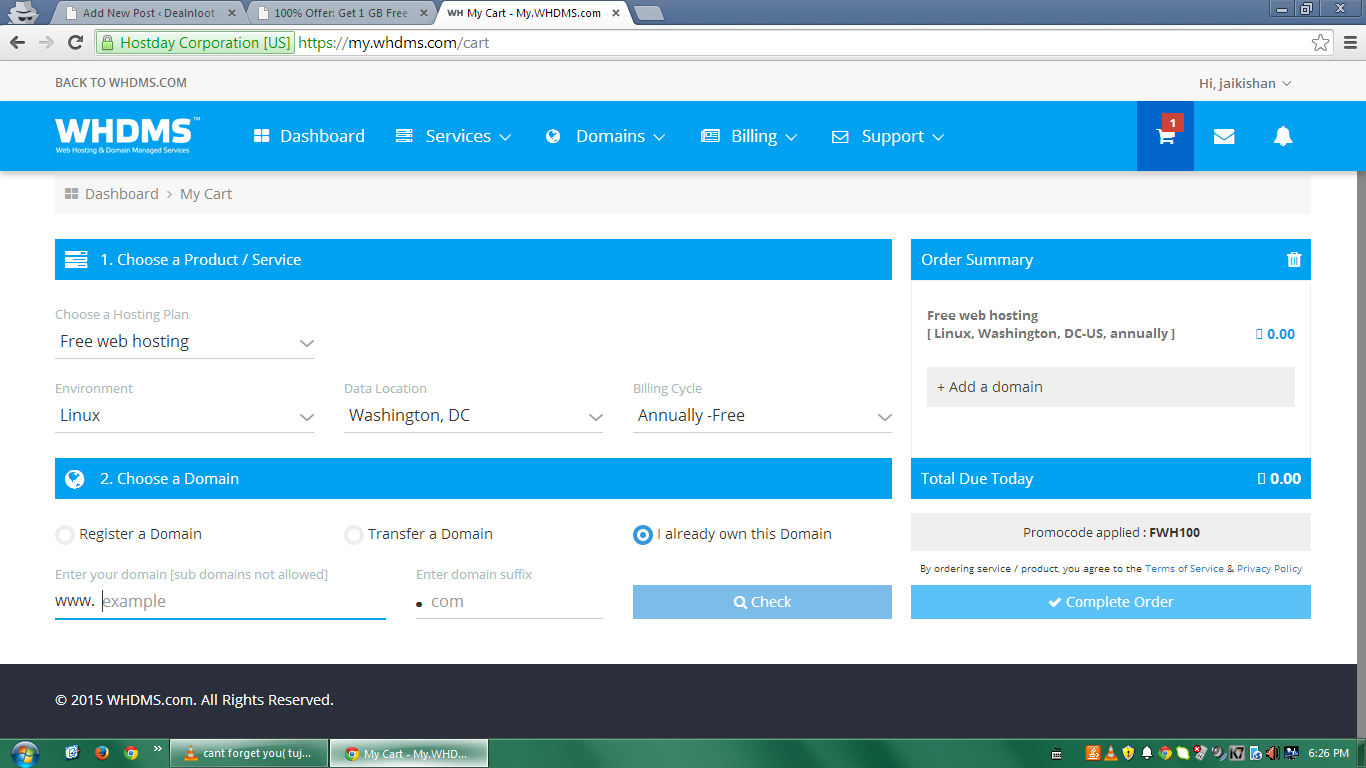Launch Firefox from the quick launch

pyautogui.click(x=101, y=753)
